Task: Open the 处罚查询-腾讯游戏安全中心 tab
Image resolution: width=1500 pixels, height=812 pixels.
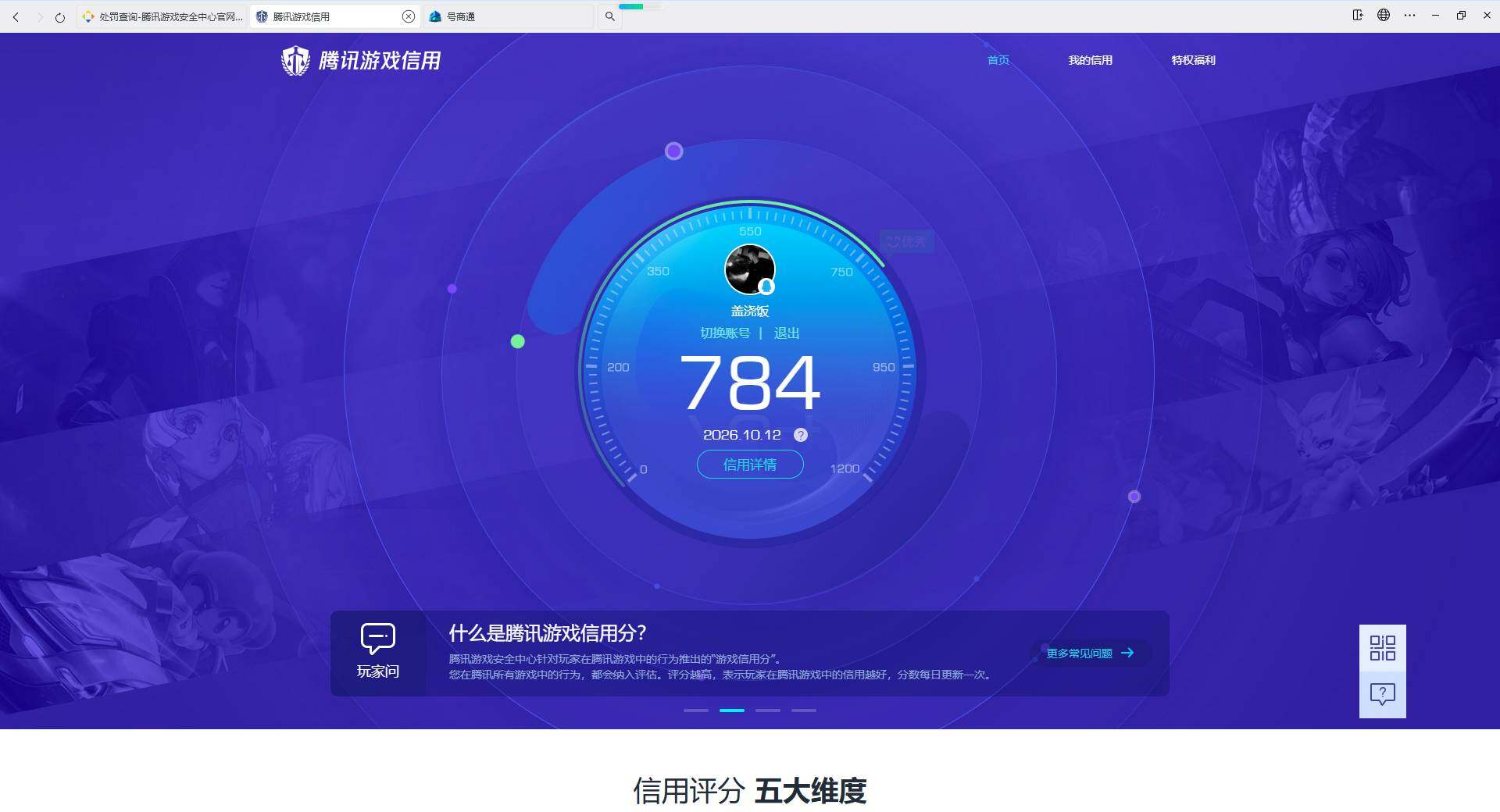Action: 162,16
